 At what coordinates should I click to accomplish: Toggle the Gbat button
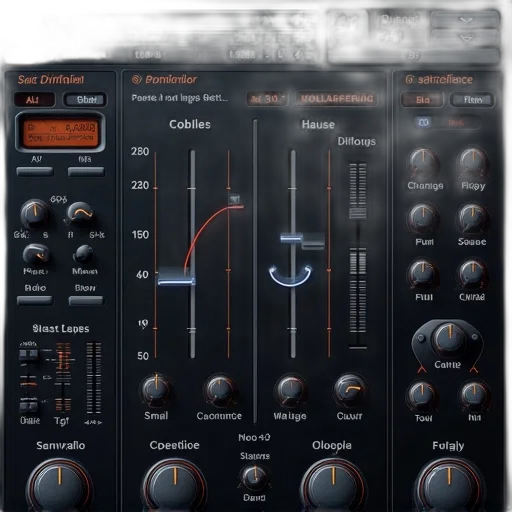85,100
